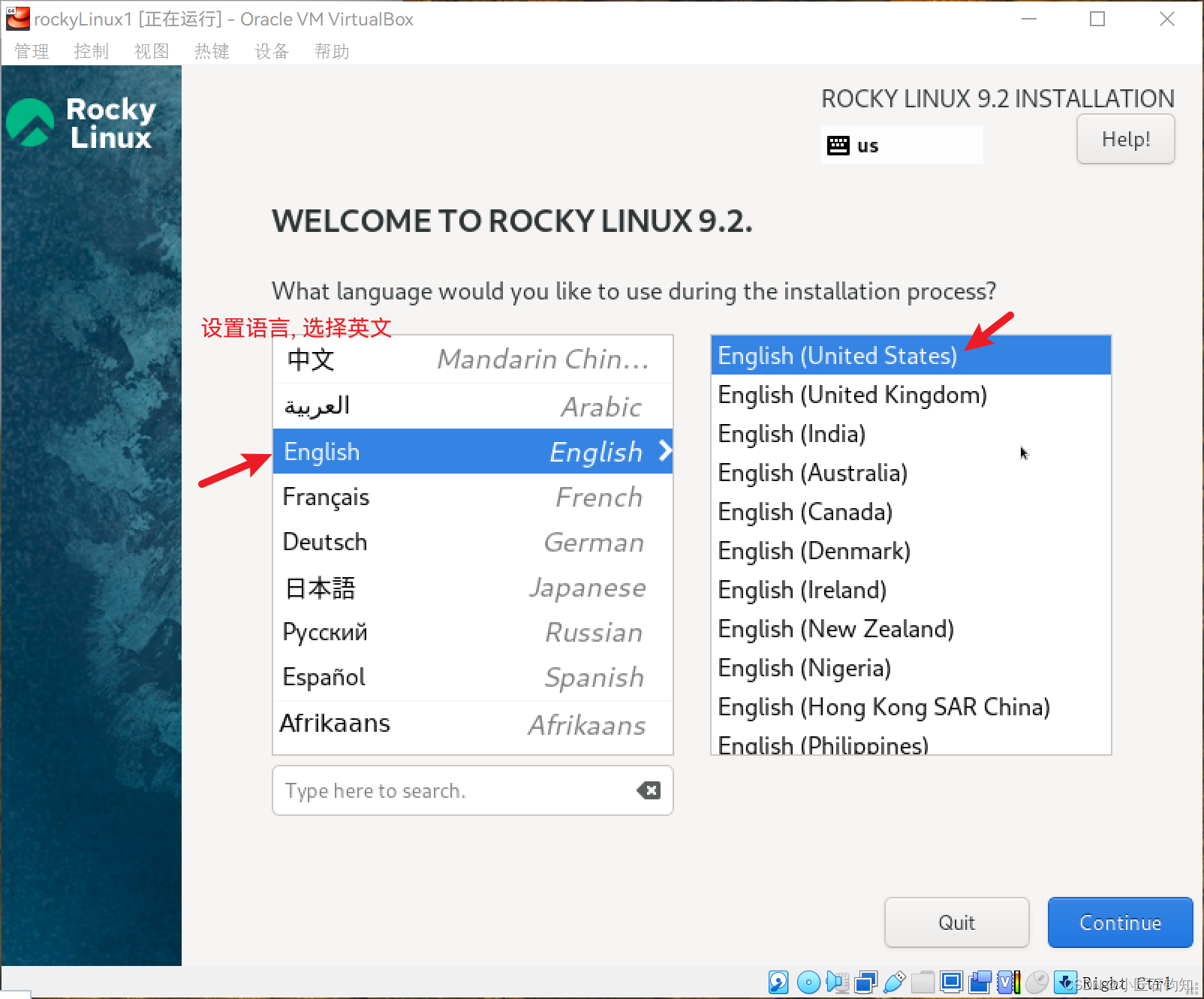Open the 管理 menu
This screenshot has height=999, width=1204.
[x=32, y=51]
